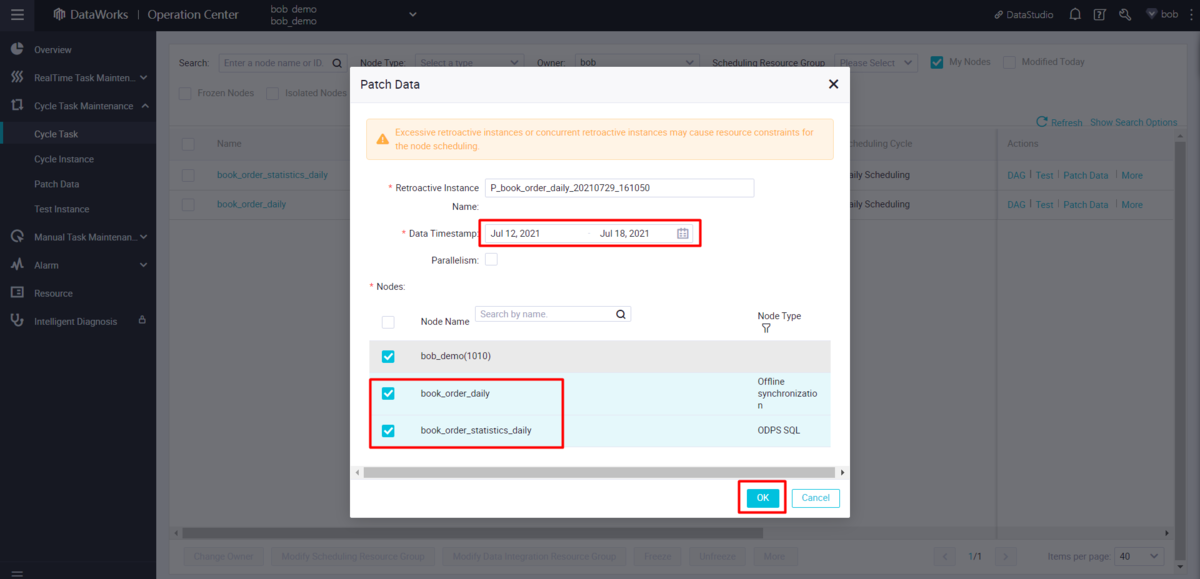The image size is (1200, 579).
Task: Uncheck the book_order_daily node checkbox
Action: coord(388,393)
